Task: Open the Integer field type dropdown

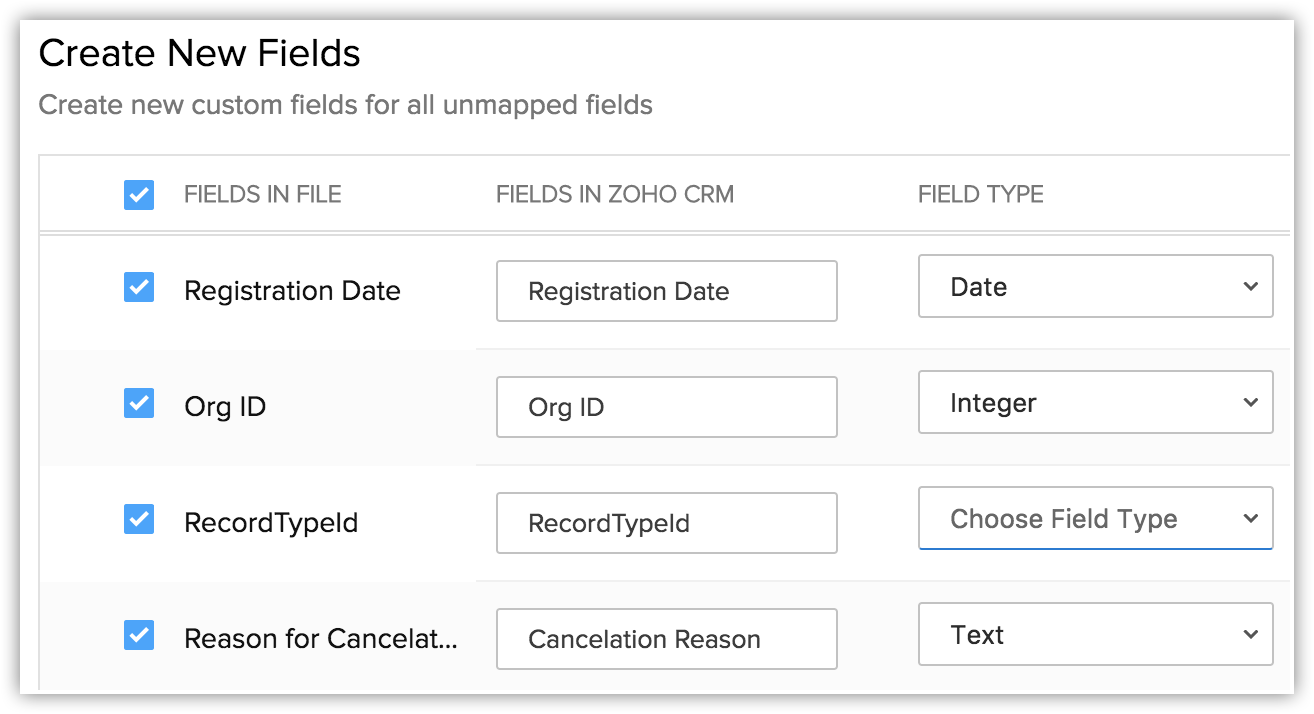Action: (x=1094, y=403)
